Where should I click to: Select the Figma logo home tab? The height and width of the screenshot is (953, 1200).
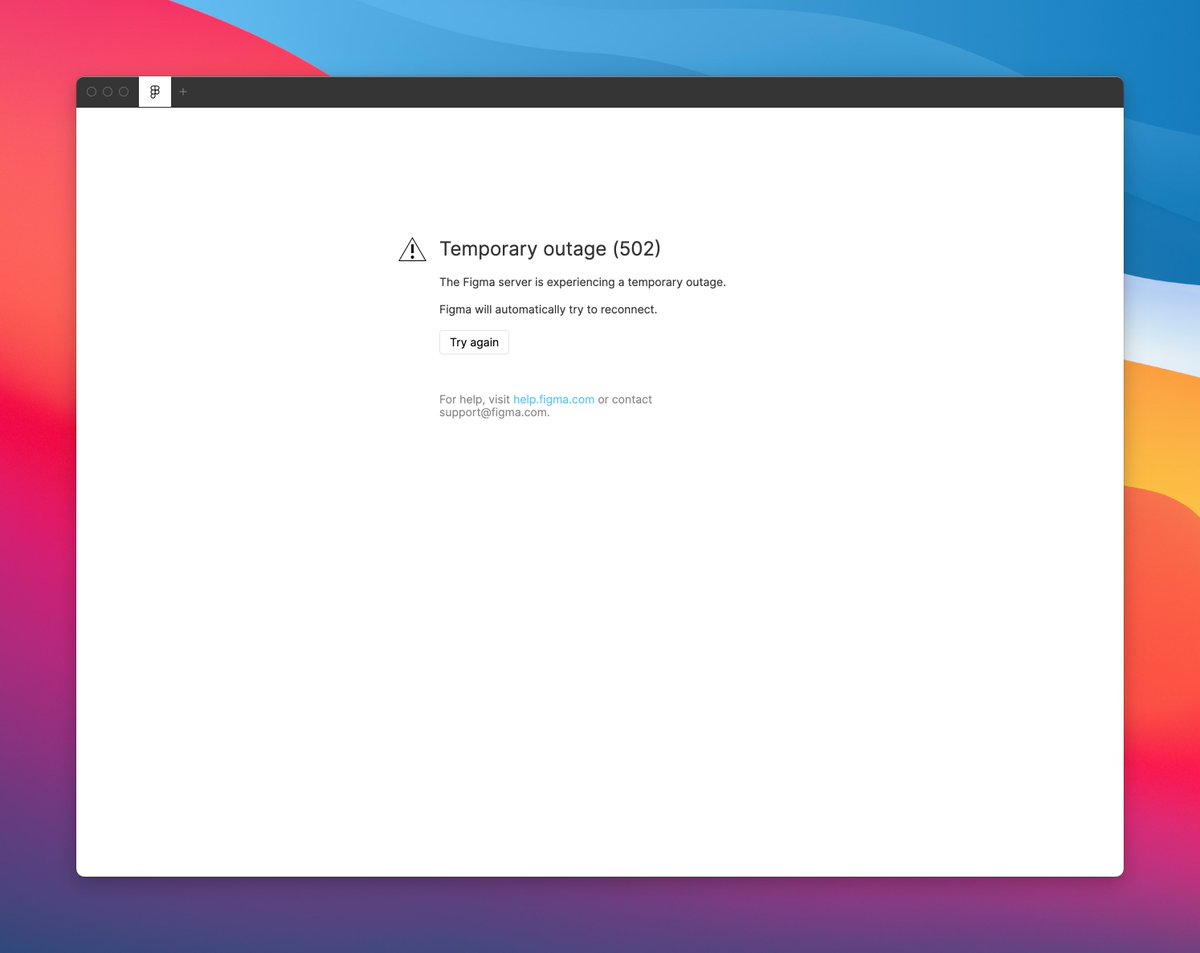click(x=155, y=92)
